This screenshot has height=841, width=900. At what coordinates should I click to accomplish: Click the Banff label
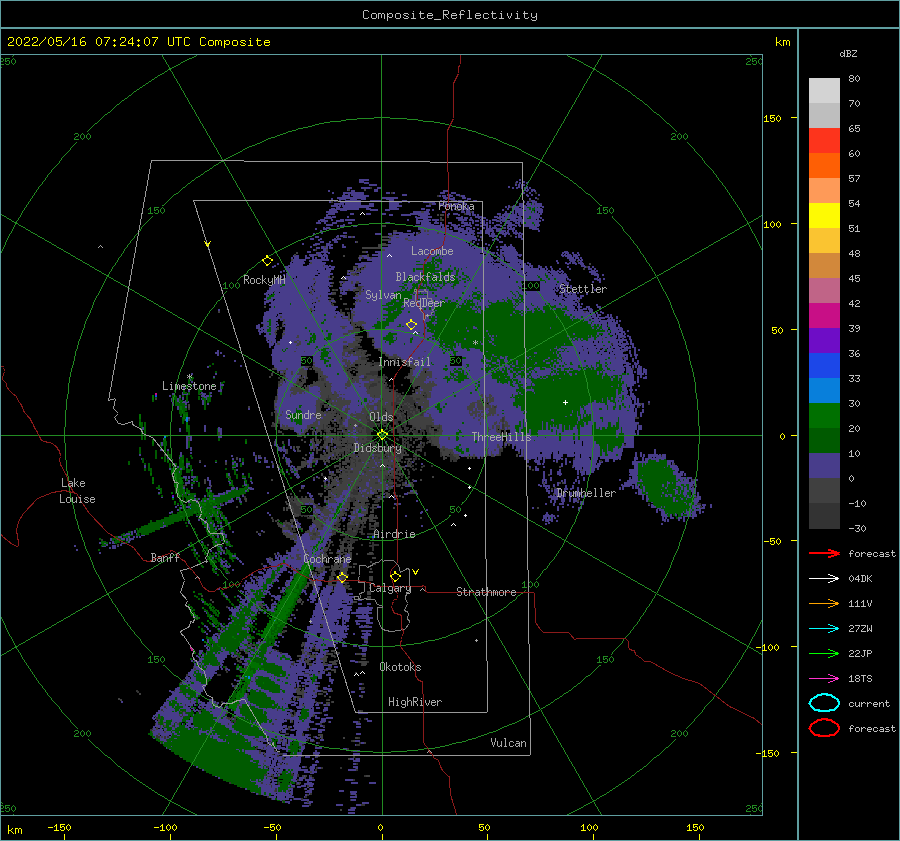165,557
